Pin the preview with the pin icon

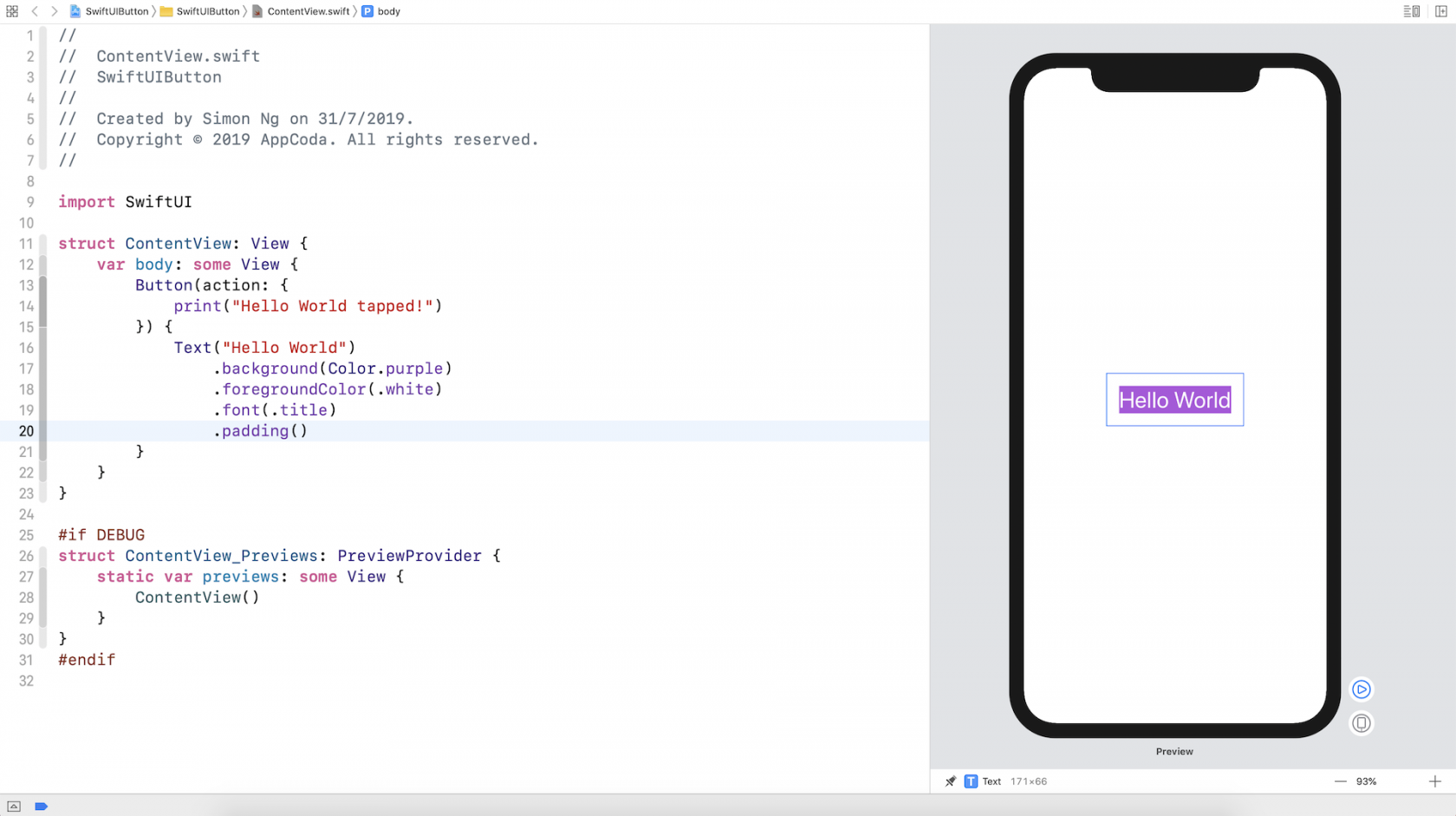pyautogui.click(x=950, y=781)
